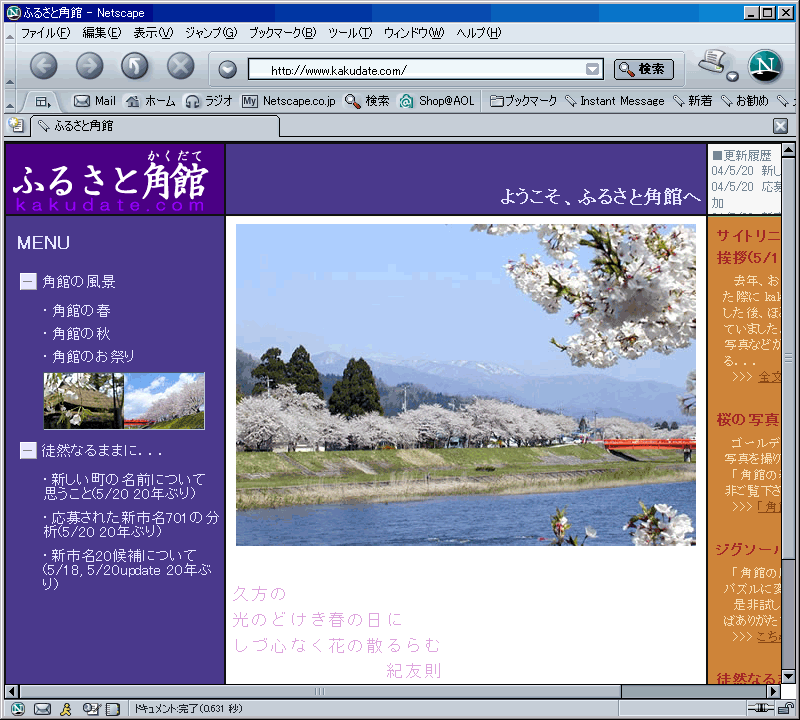Open the ブックマーク(B) menu in the menu bar
The height and width of the screenshot is (720, 800).
283,33
